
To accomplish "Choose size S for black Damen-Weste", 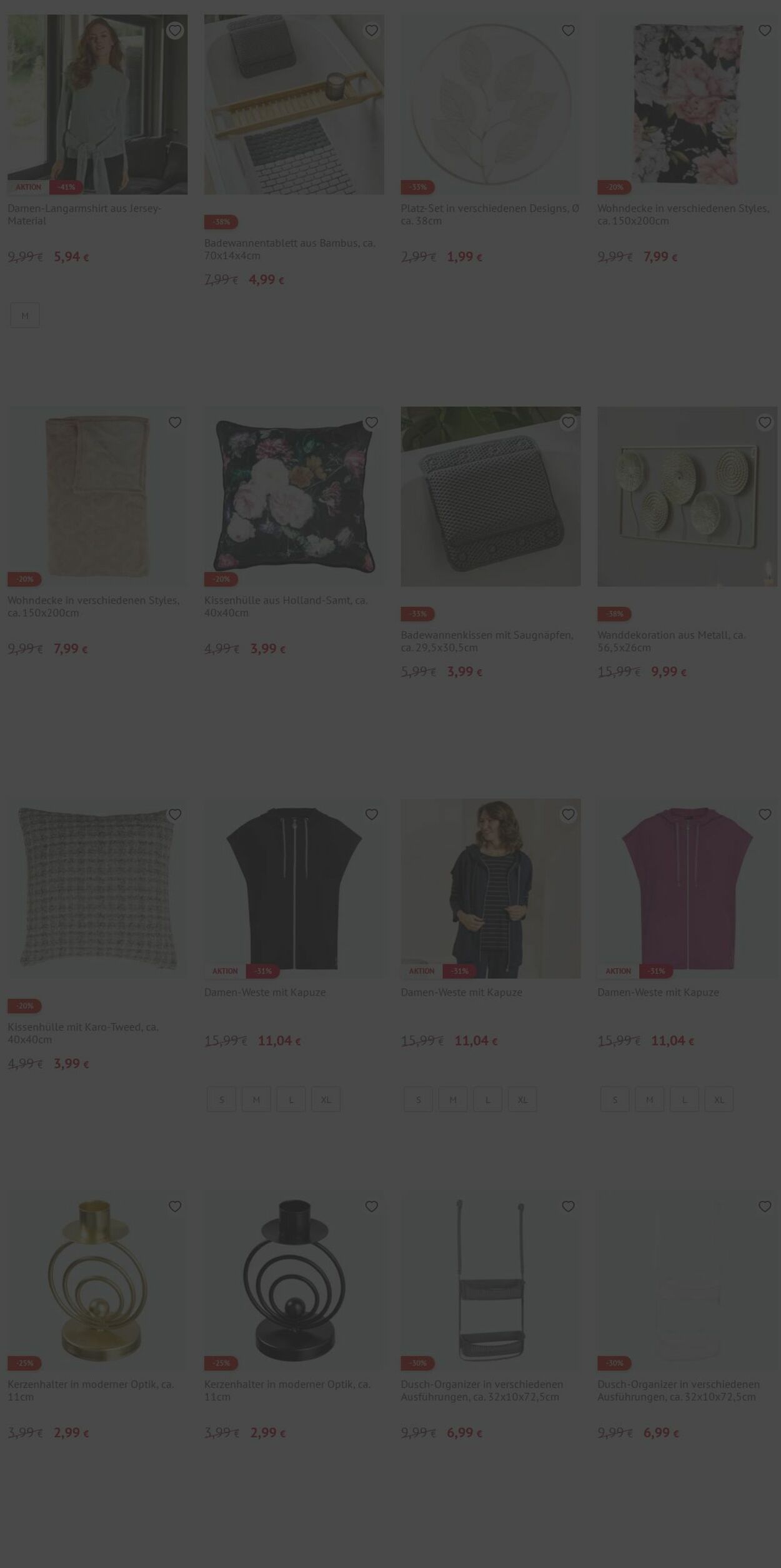I will coord(222,1099).
